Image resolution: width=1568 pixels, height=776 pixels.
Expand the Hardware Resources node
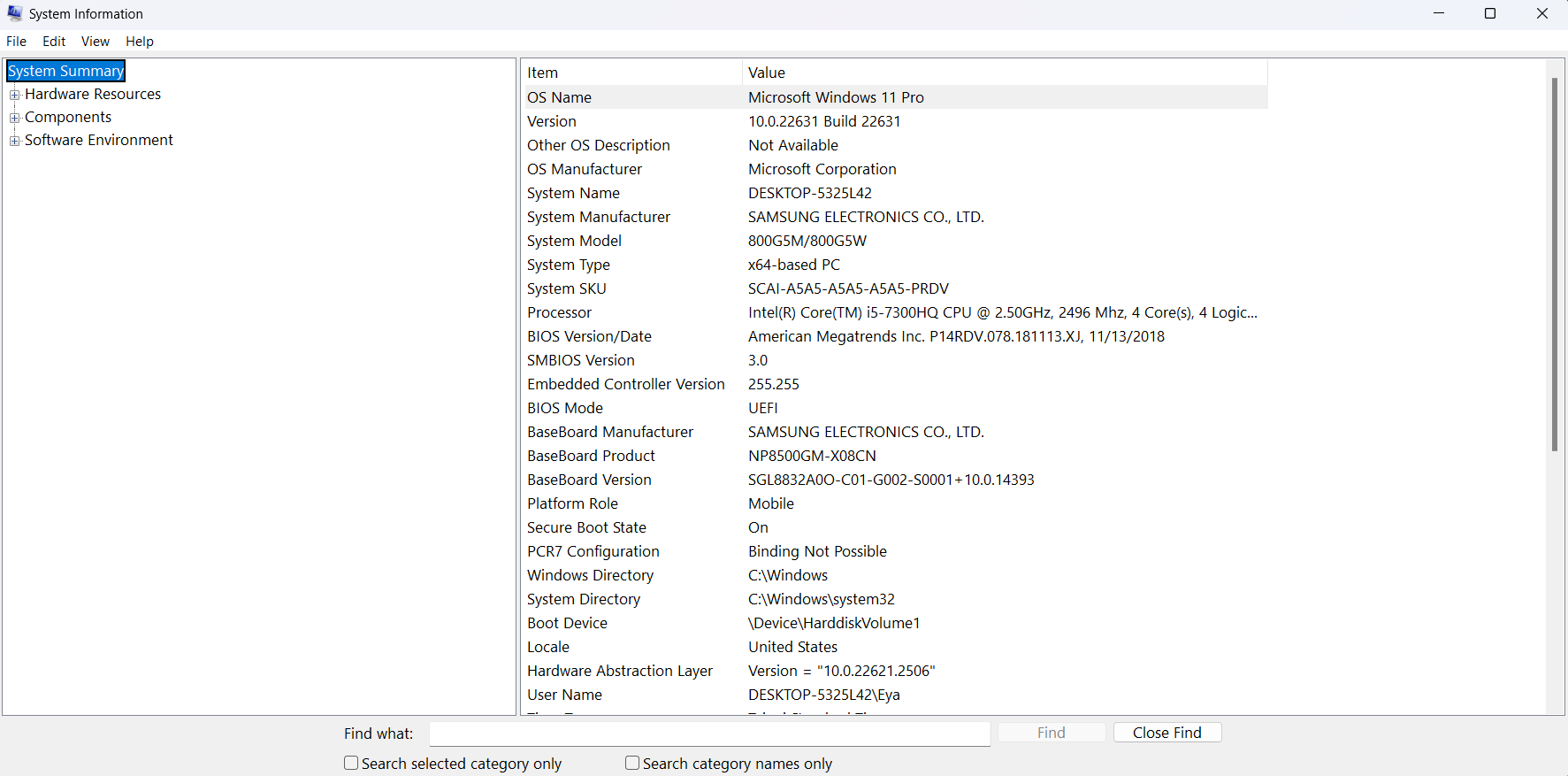pos(14,95)
